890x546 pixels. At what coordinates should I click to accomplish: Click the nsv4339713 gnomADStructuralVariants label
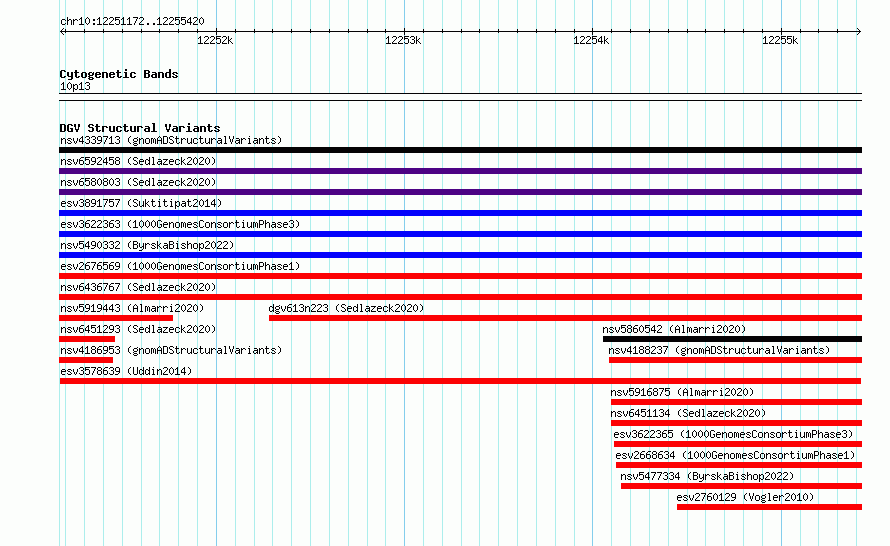tap(171, 140)
